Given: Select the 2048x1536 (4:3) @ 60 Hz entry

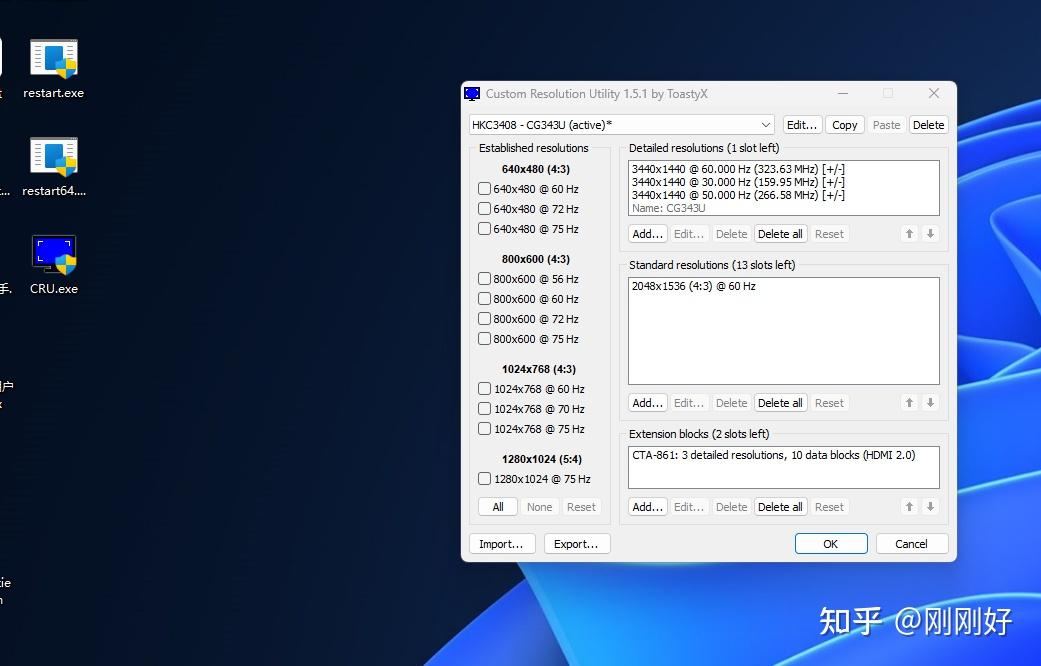Looking at the screenshot, I should 783,286.
